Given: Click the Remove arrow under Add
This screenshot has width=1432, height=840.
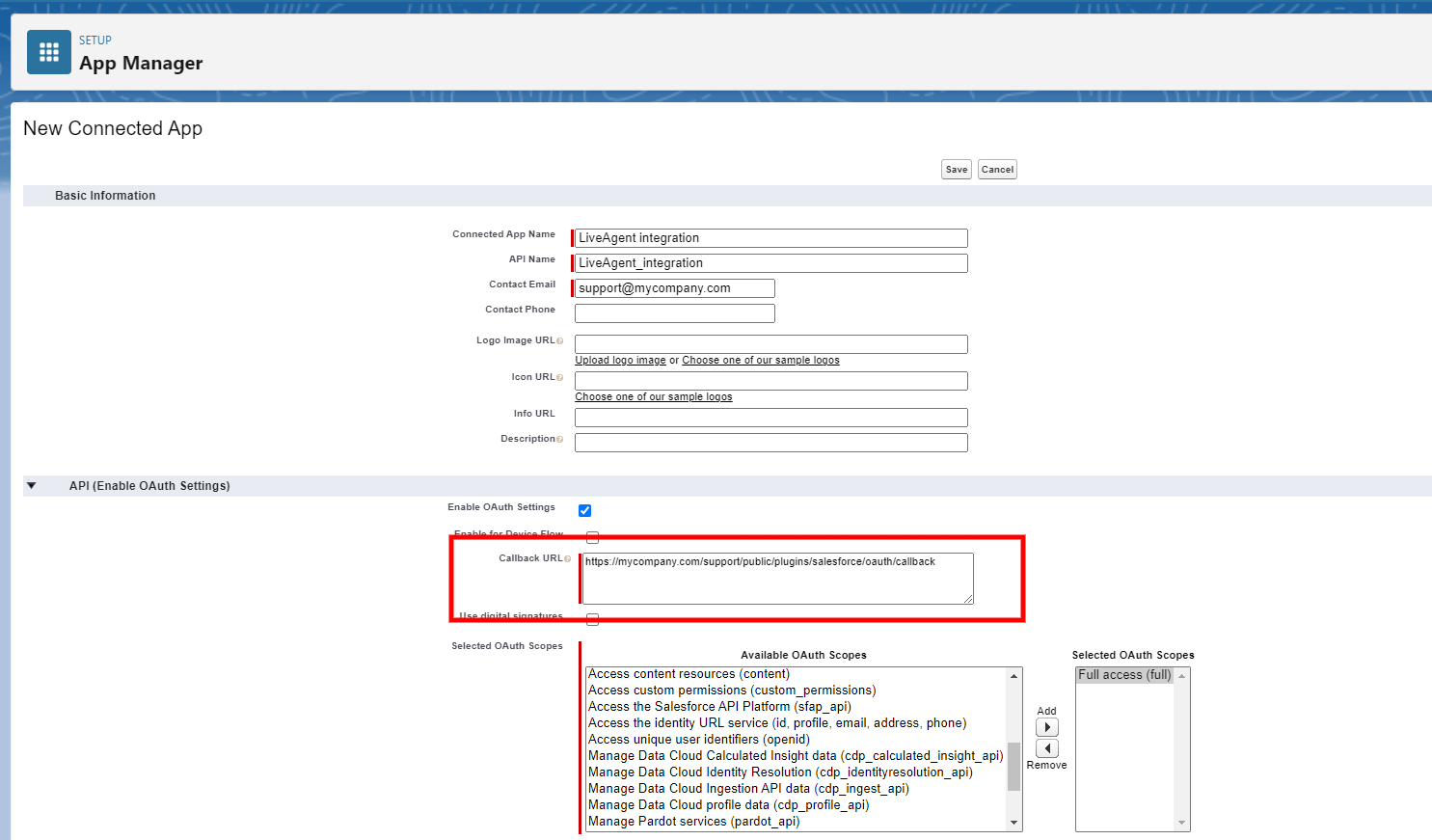Looking at the screenshot, I should 1047,747.
